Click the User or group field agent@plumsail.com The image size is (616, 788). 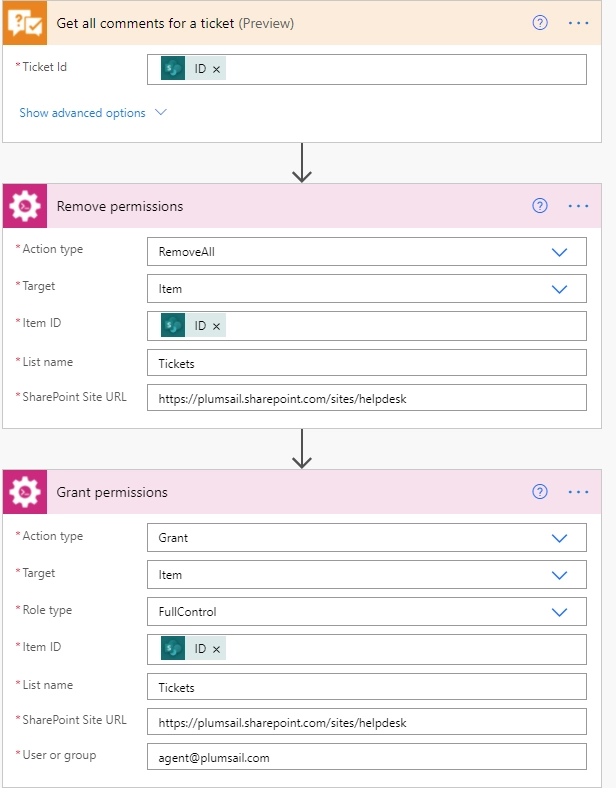tap(367, 757)
